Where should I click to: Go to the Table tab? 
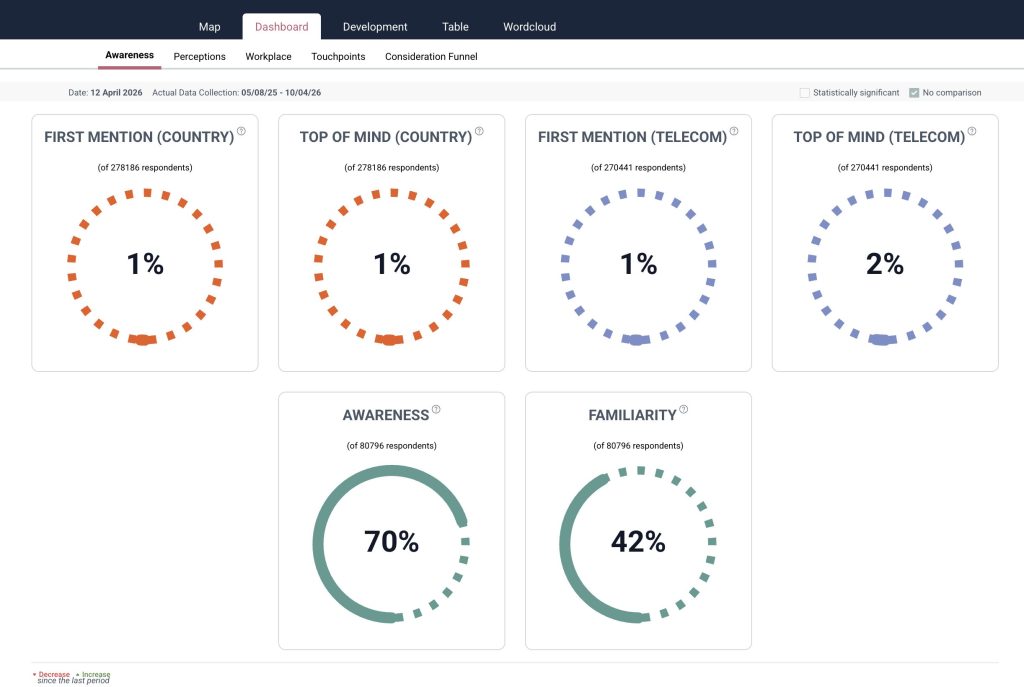(455, 27)
